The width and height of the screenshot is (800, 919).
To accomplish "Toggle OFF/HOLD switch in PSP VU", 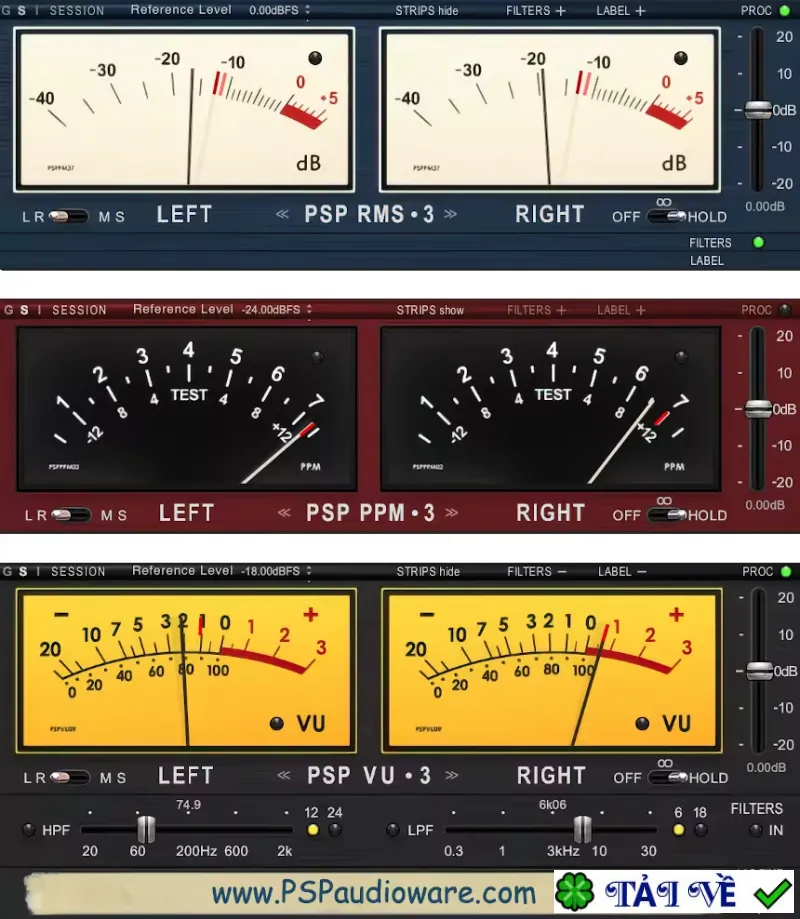I will tap(668, 778).
